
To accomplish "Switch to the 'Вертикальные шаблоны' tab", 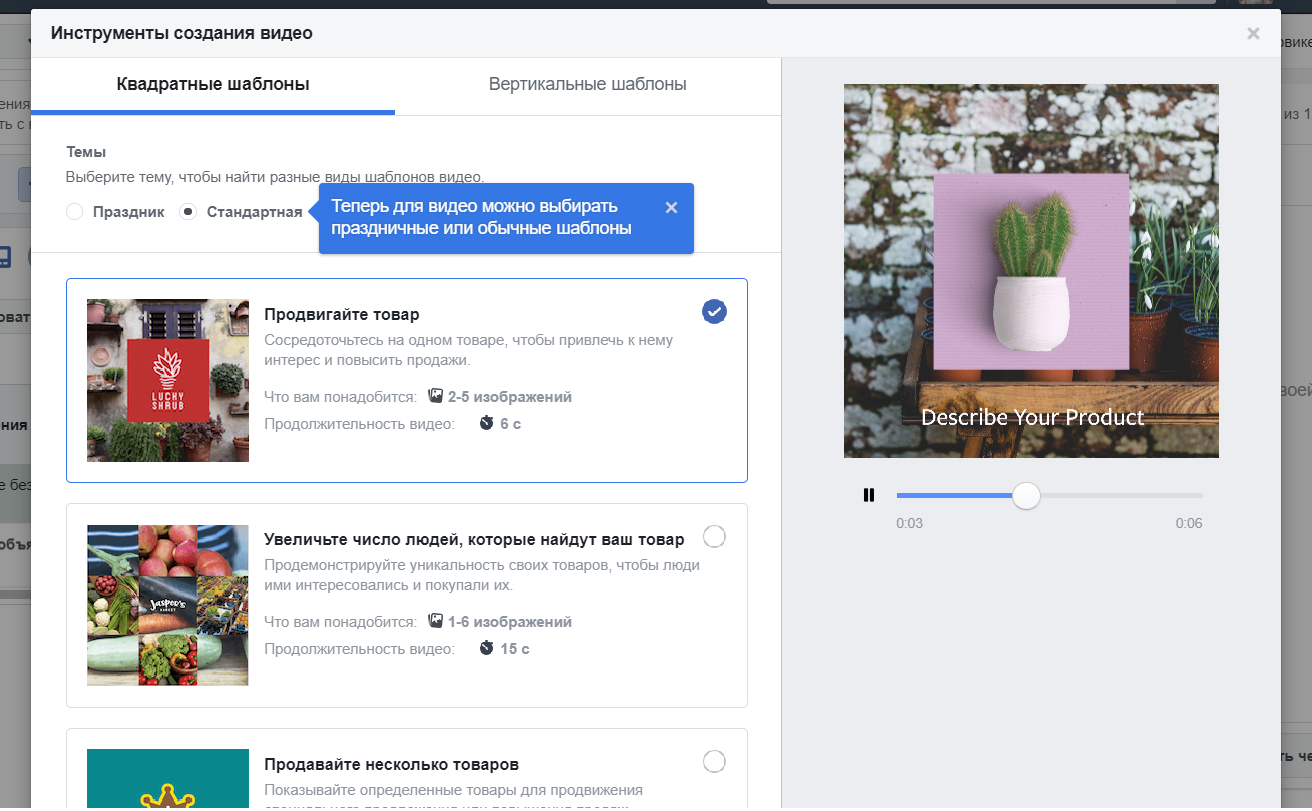I will 587,84.
